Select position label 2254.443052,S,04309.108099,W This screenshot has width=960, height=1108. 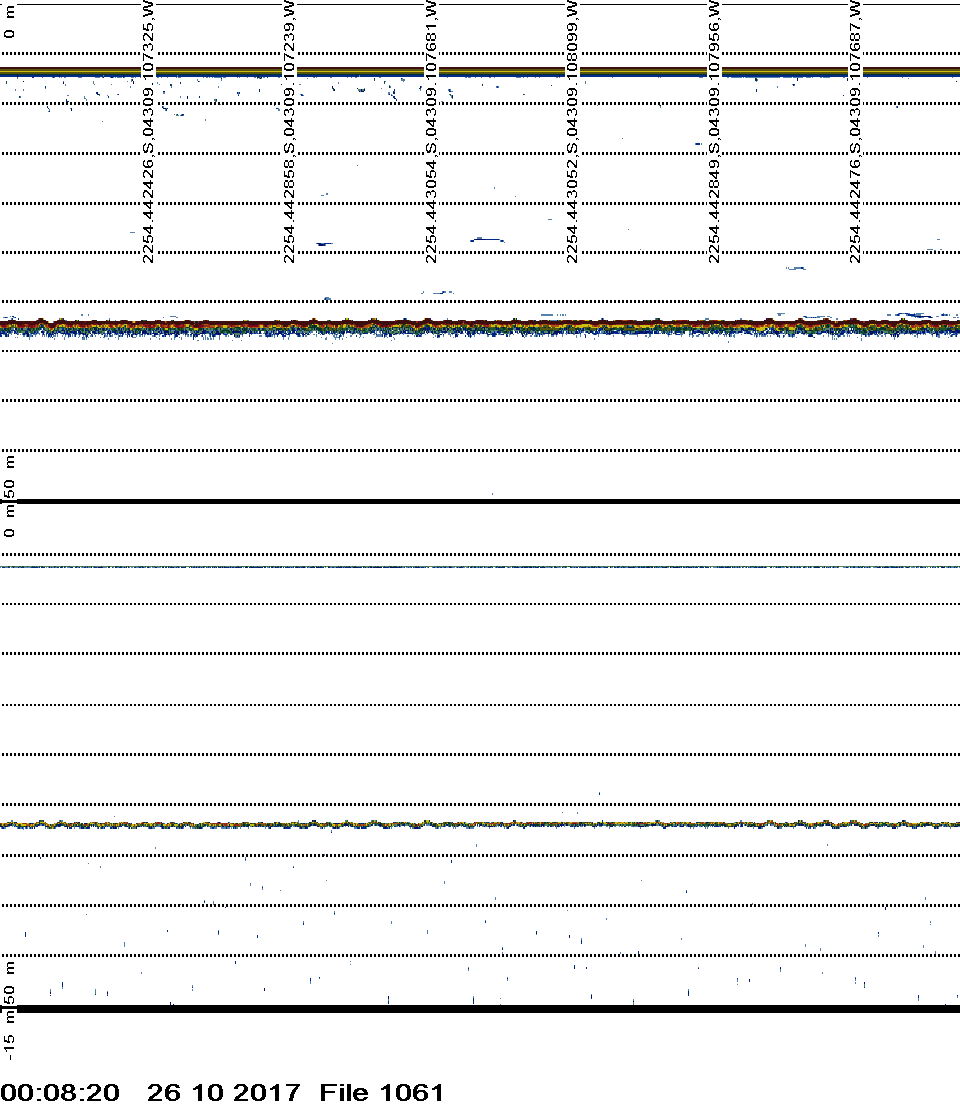coord(572,132)
